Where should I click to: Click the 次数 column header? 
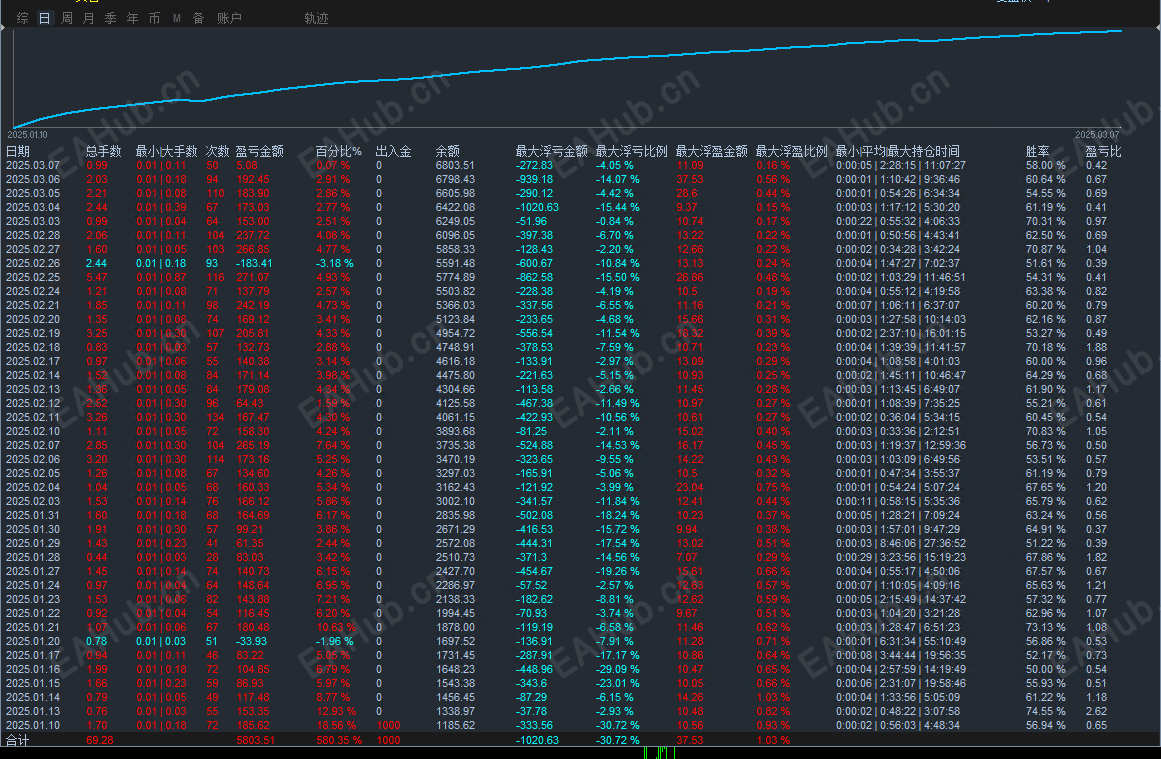pyautogui.click(x=218, y=151)
